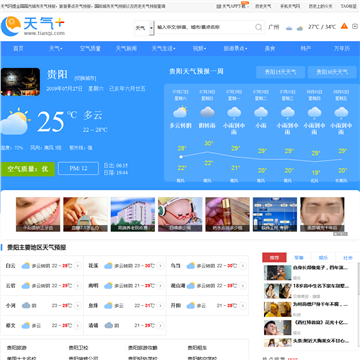Click the search magnifier icon
Image resolution: width=360 pixels, height=360 pixels.
tap(258, 27)
